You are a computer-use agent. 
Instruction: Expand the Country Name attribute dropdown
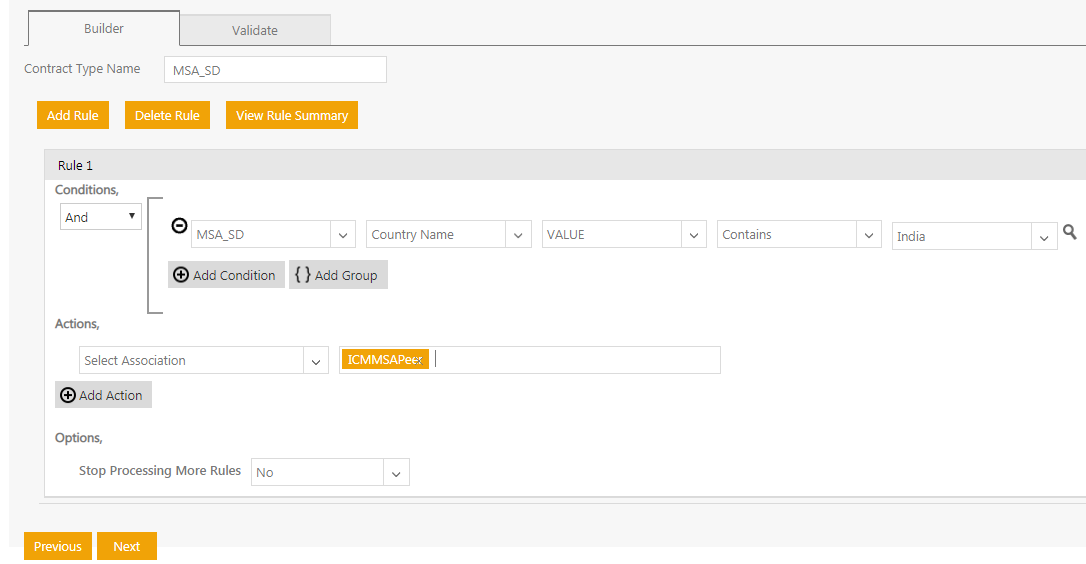(x=518, y=235)
